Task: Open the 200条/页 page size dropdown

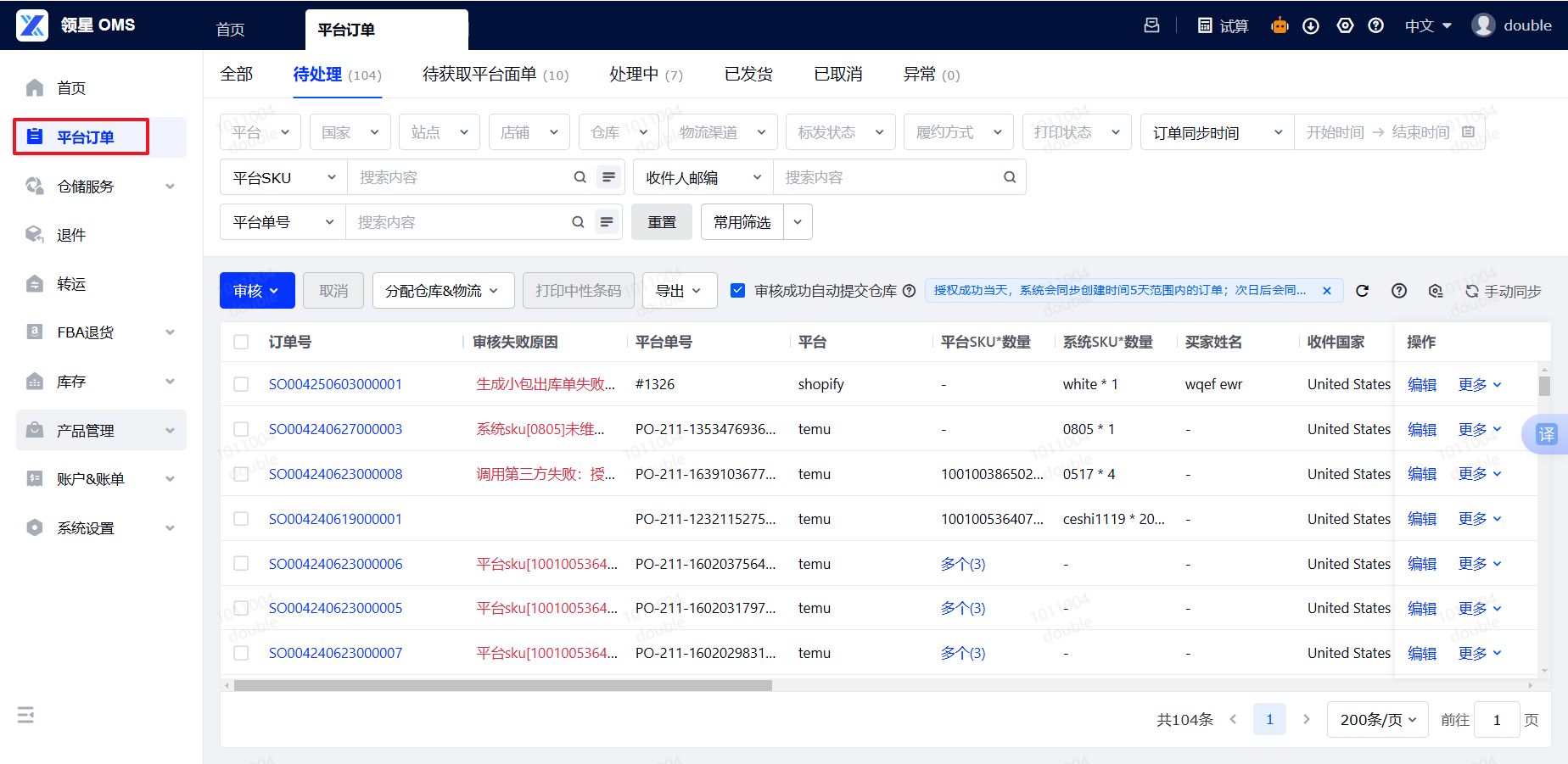Action: pos(1377,720)
